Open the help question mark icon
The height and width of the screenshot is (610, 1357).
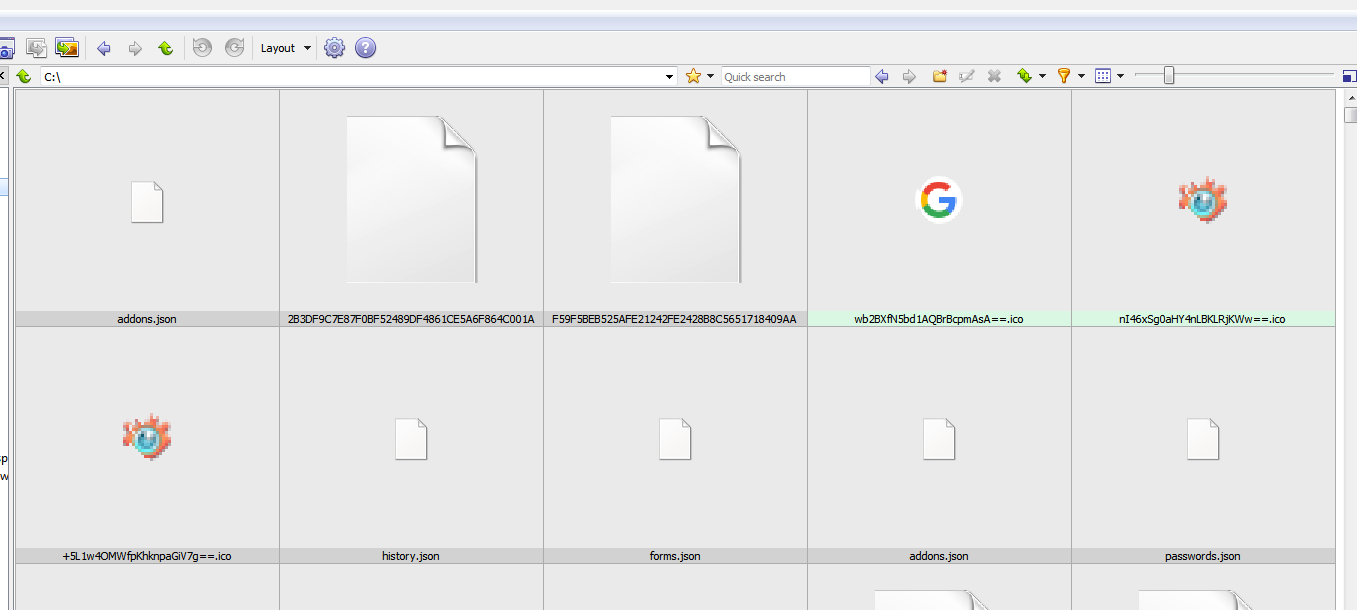tap(366, 48)
